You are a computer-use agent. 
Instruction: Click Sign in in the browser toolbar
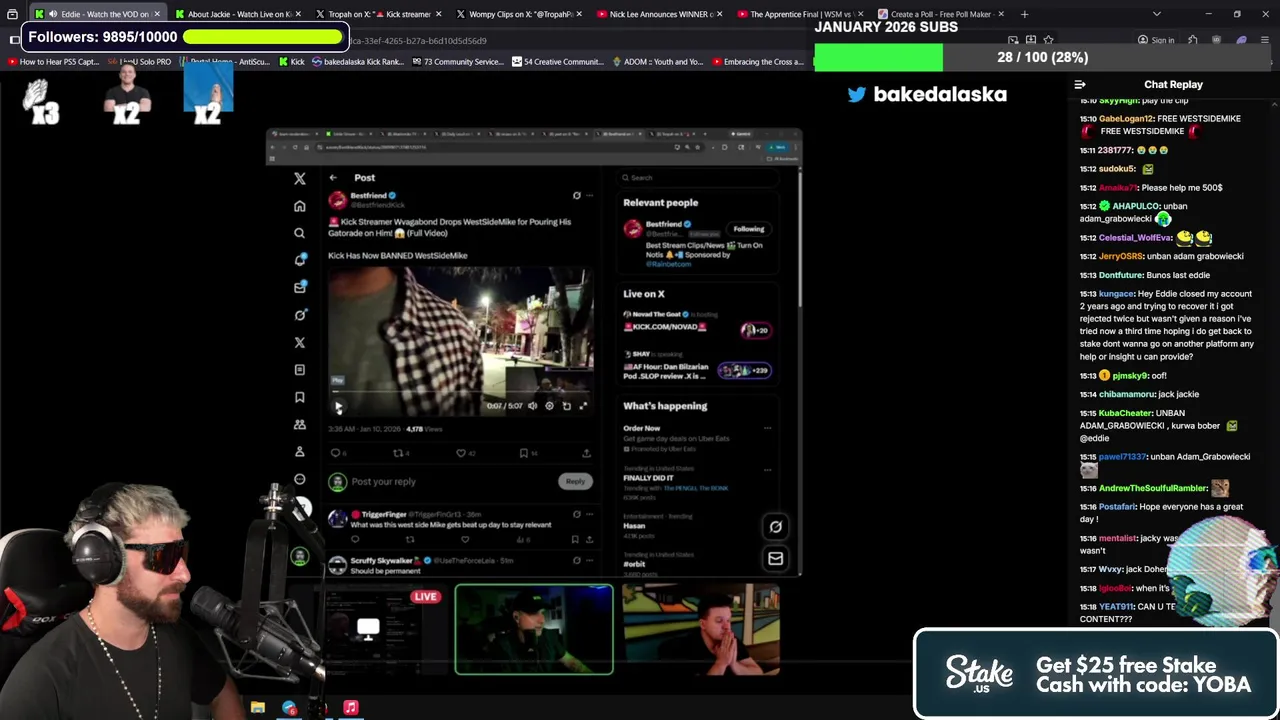[x=1156, y=41]
